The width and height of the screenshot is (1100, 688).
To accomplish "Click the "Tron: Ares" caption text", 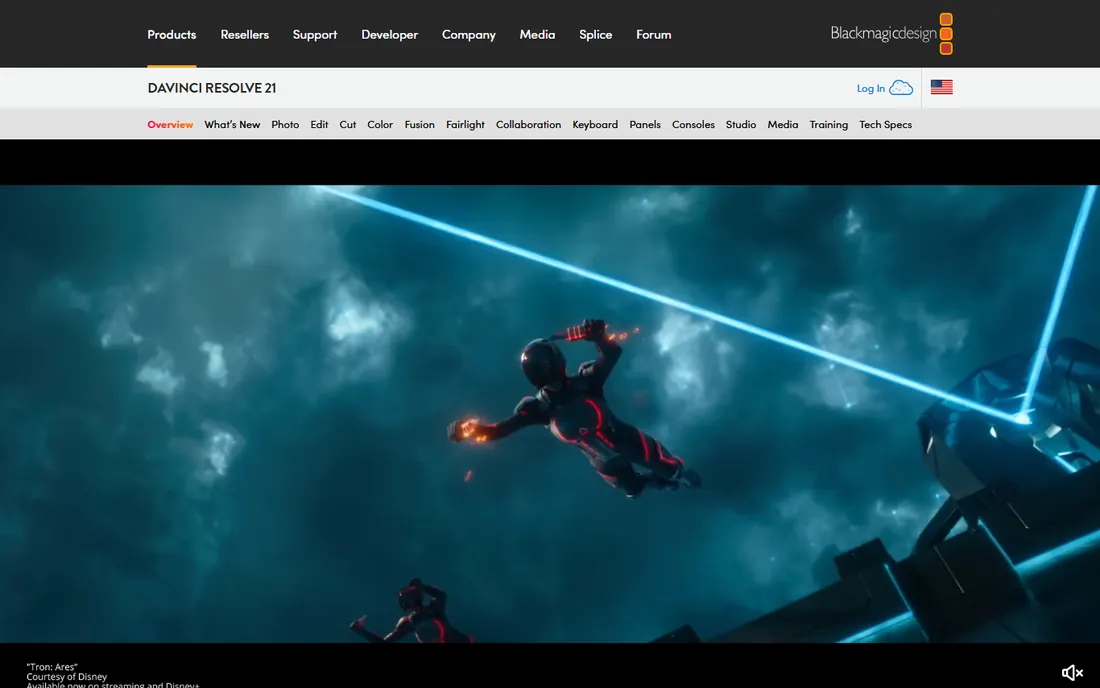I will [x=52, y=667].
